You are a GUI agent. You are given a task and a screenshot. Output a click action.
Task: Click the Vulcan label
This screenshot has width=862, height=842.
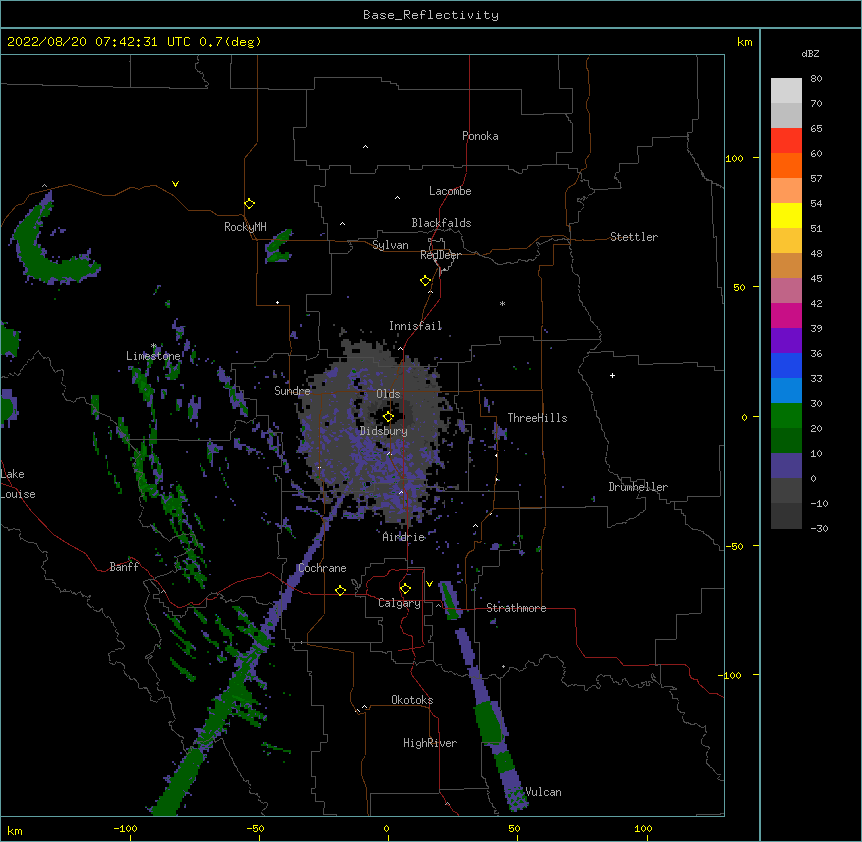pyautogui.click(x=543, y=792)
